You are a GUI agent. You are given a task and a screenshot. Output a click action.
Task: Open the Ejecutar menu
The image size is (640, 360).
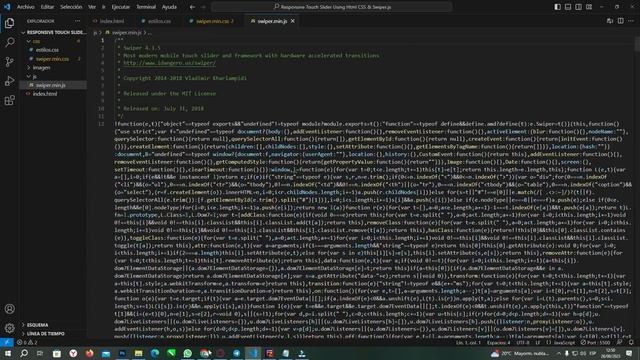pos(121,7)
